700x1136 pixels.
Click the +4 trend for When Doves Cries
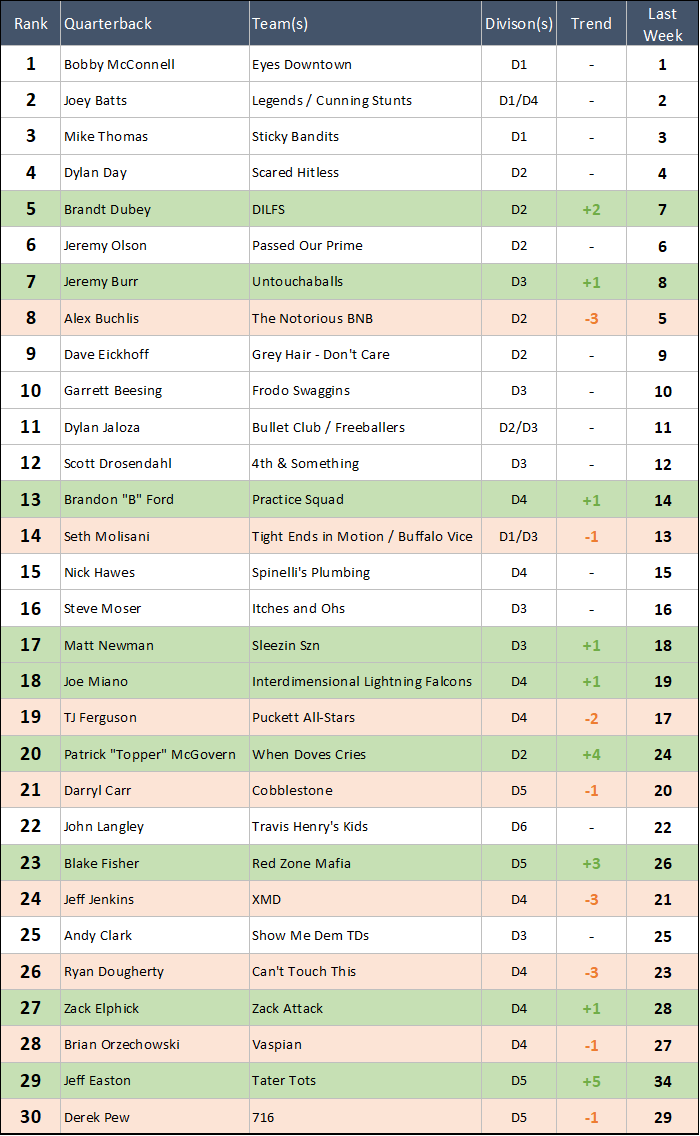click(x=591, y=755)
